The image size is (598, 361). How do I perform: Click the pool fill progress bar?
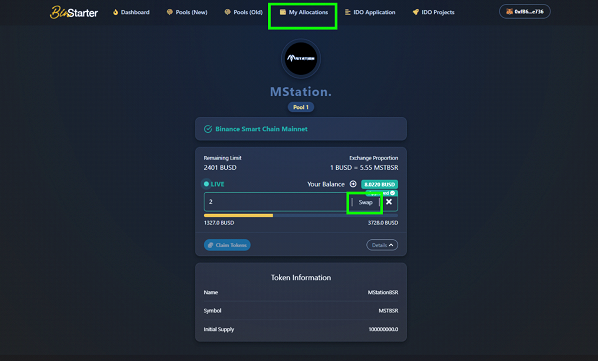[x=301, y=215]
